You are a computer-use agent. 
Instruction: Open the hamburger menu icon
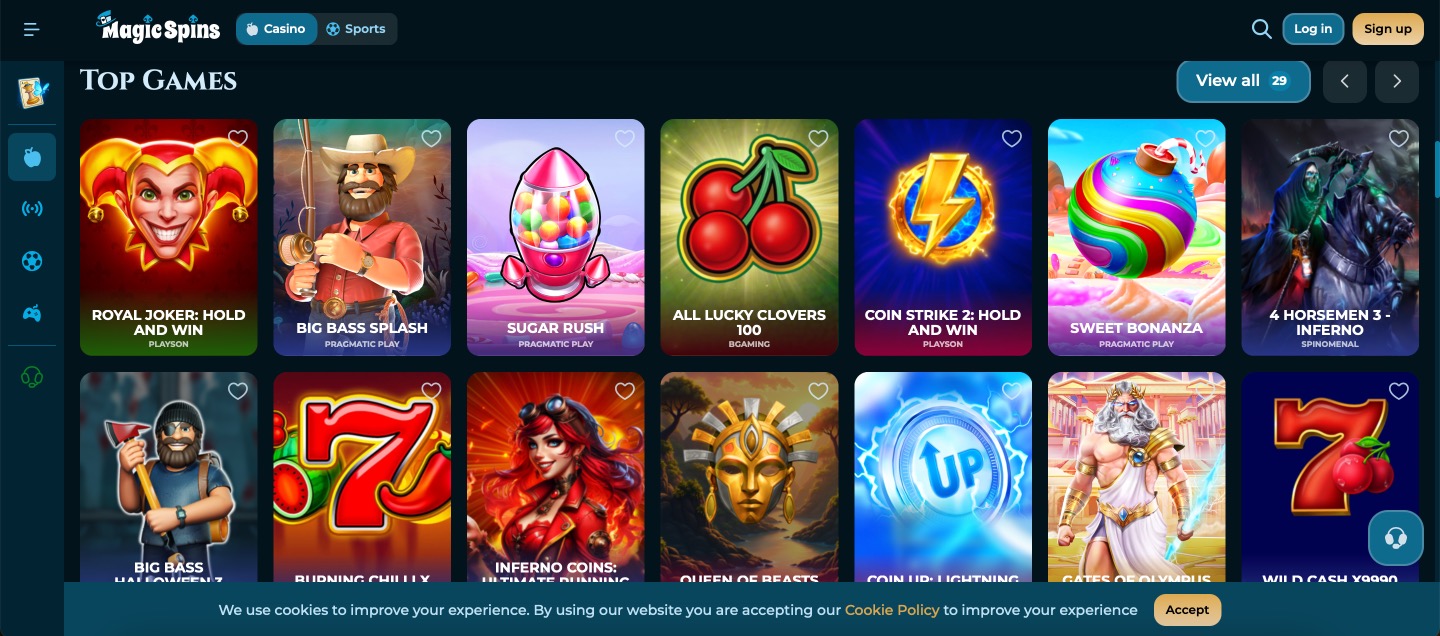click(x=31, y=29)
